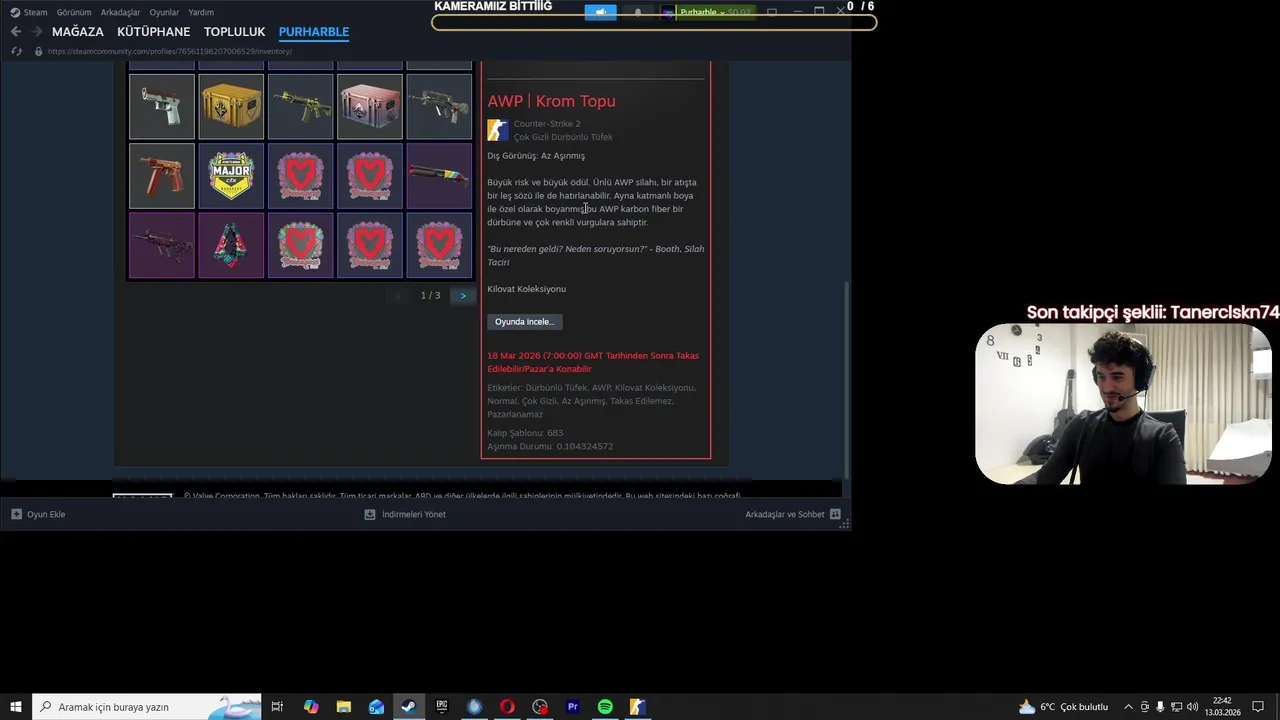The height and width of the screenshot is (720, 1280).
Task: Click the network tray icon
Action: [1177, 707]
